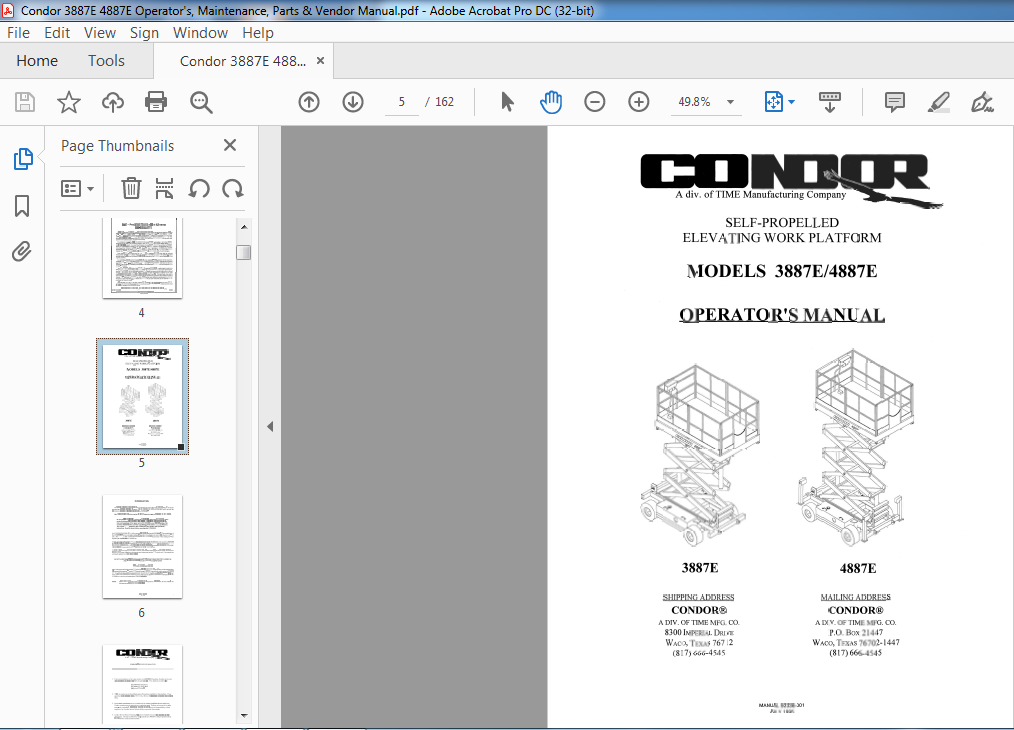Open fit page options arrow
This screenshot has height=730, width=1014.
pyautogui.click(x=792, y=102)
